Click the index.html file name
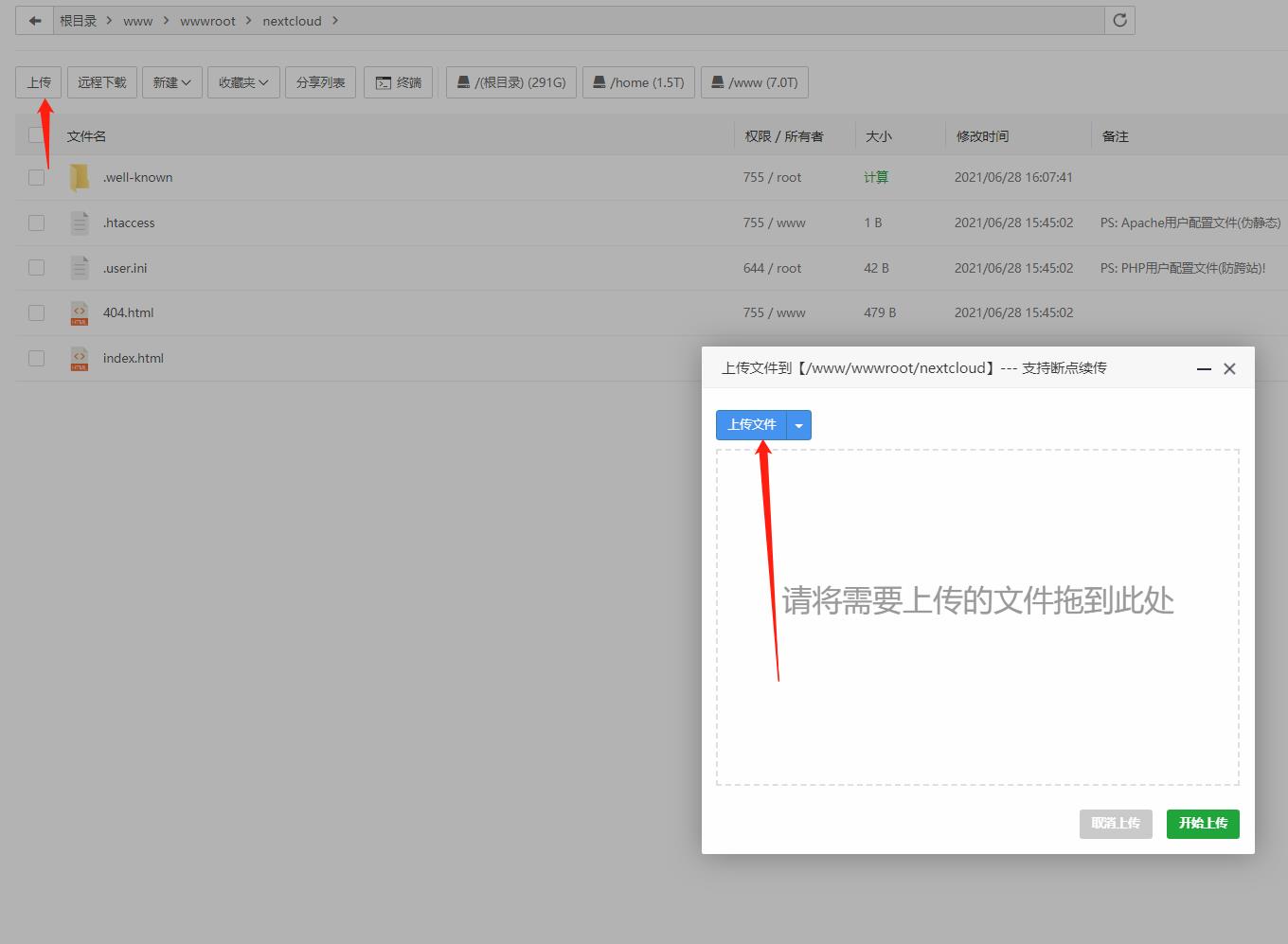 [x=133, y=358]
